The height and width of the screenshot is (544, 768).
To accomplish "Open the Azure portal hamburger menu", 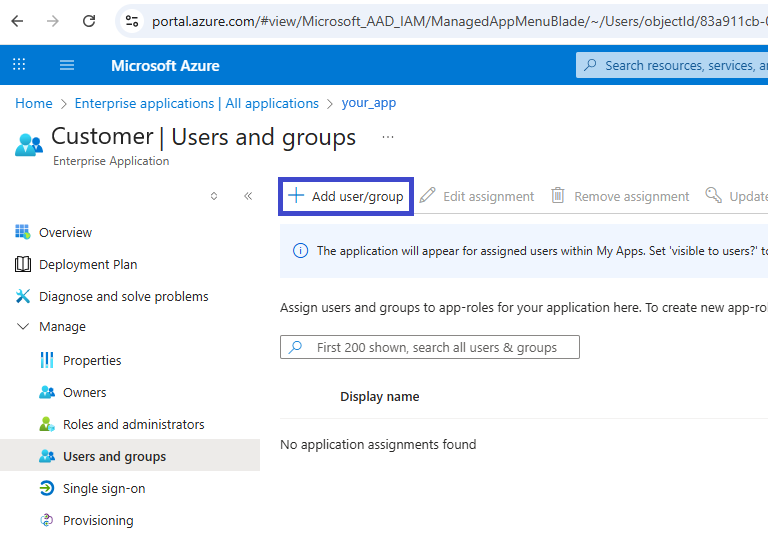I will (x=67, y=65).
